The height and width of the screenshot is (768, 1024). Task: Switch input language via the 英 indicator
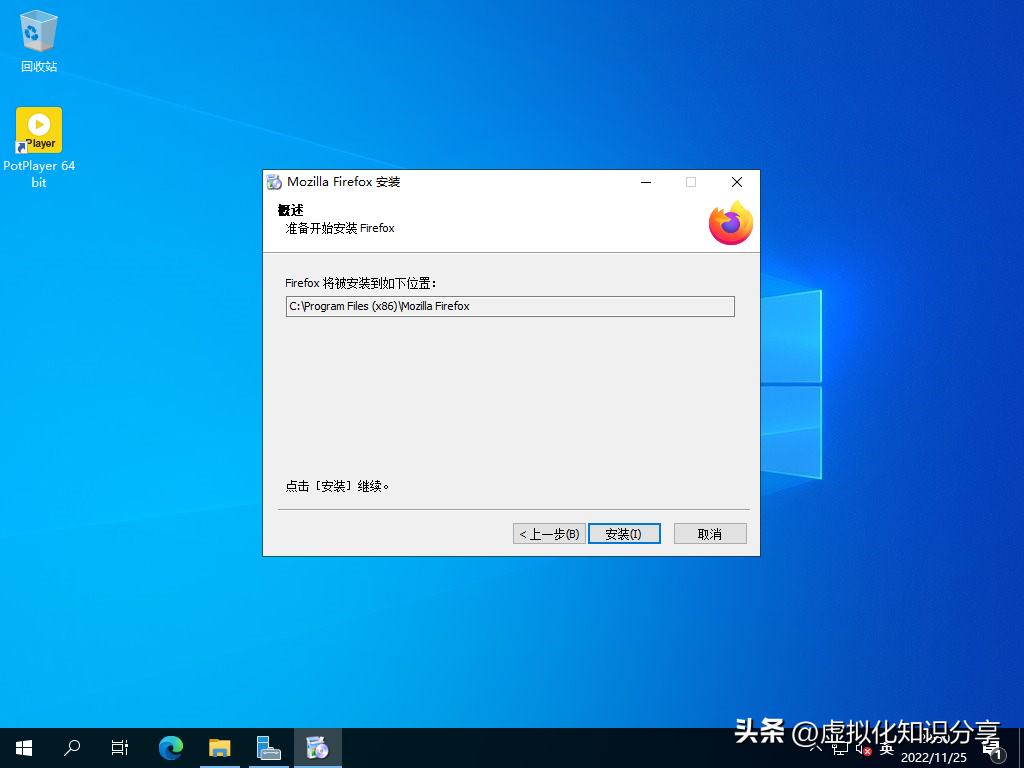pyautogui.click(x=888, y=751)
